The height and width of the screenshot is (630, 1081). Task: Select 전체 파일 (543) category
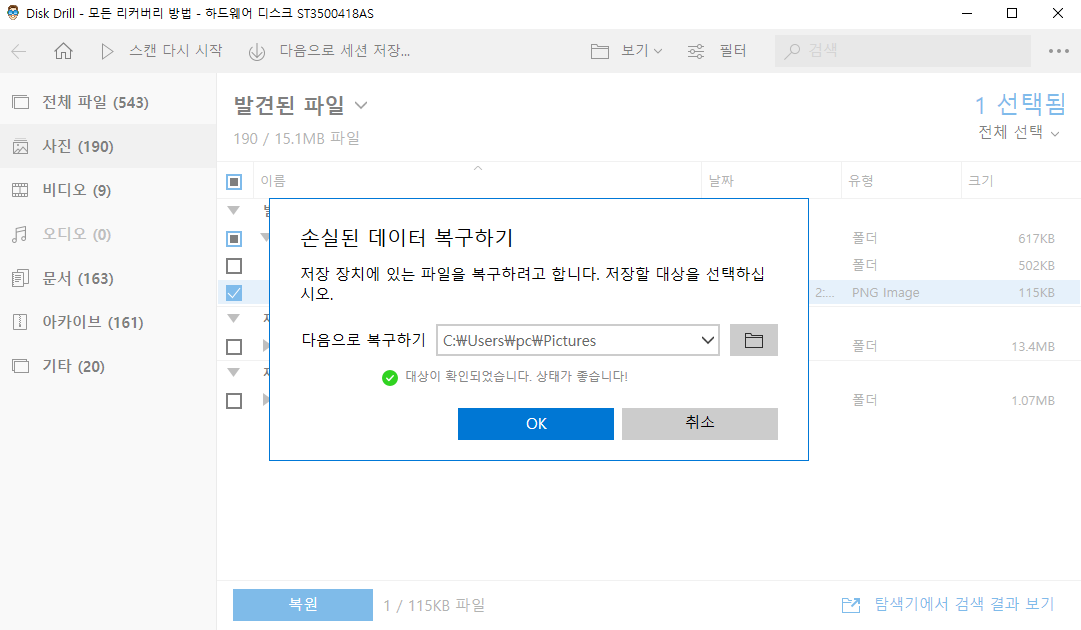pyautogui.click(x=108, y=103)
